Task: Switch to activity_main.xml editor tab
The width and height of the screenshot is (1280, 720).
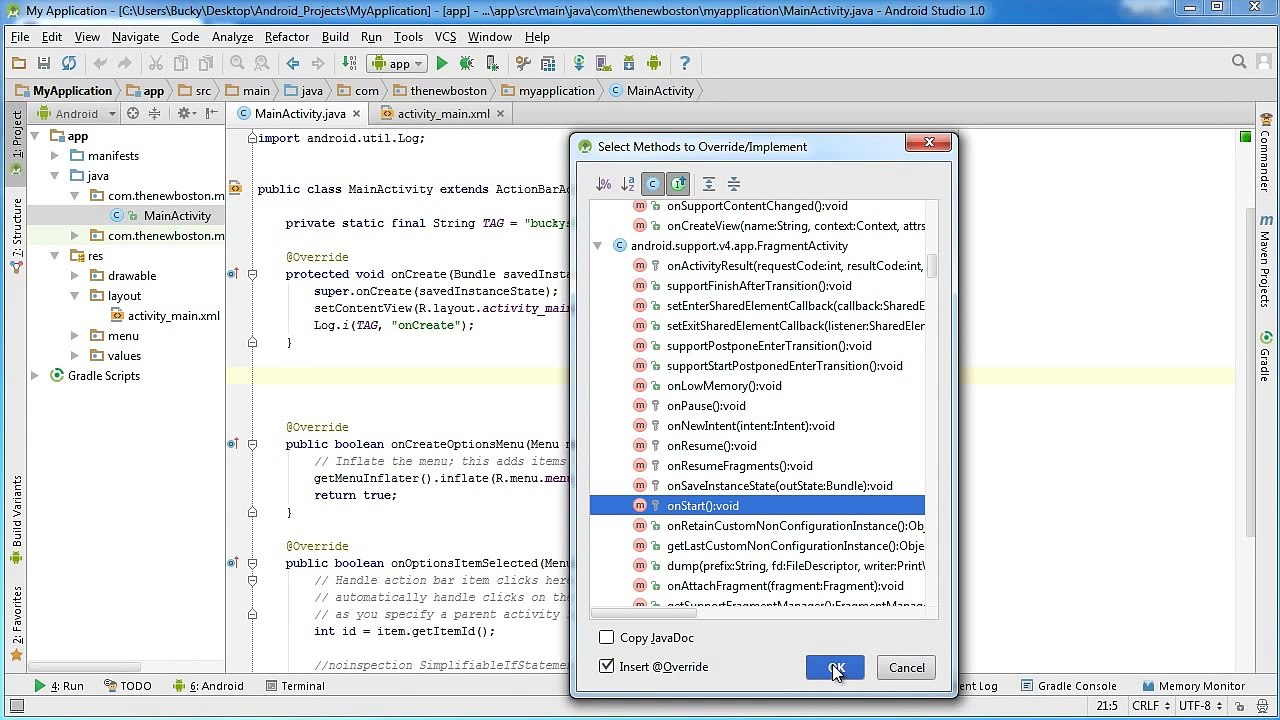Action: 443,113
